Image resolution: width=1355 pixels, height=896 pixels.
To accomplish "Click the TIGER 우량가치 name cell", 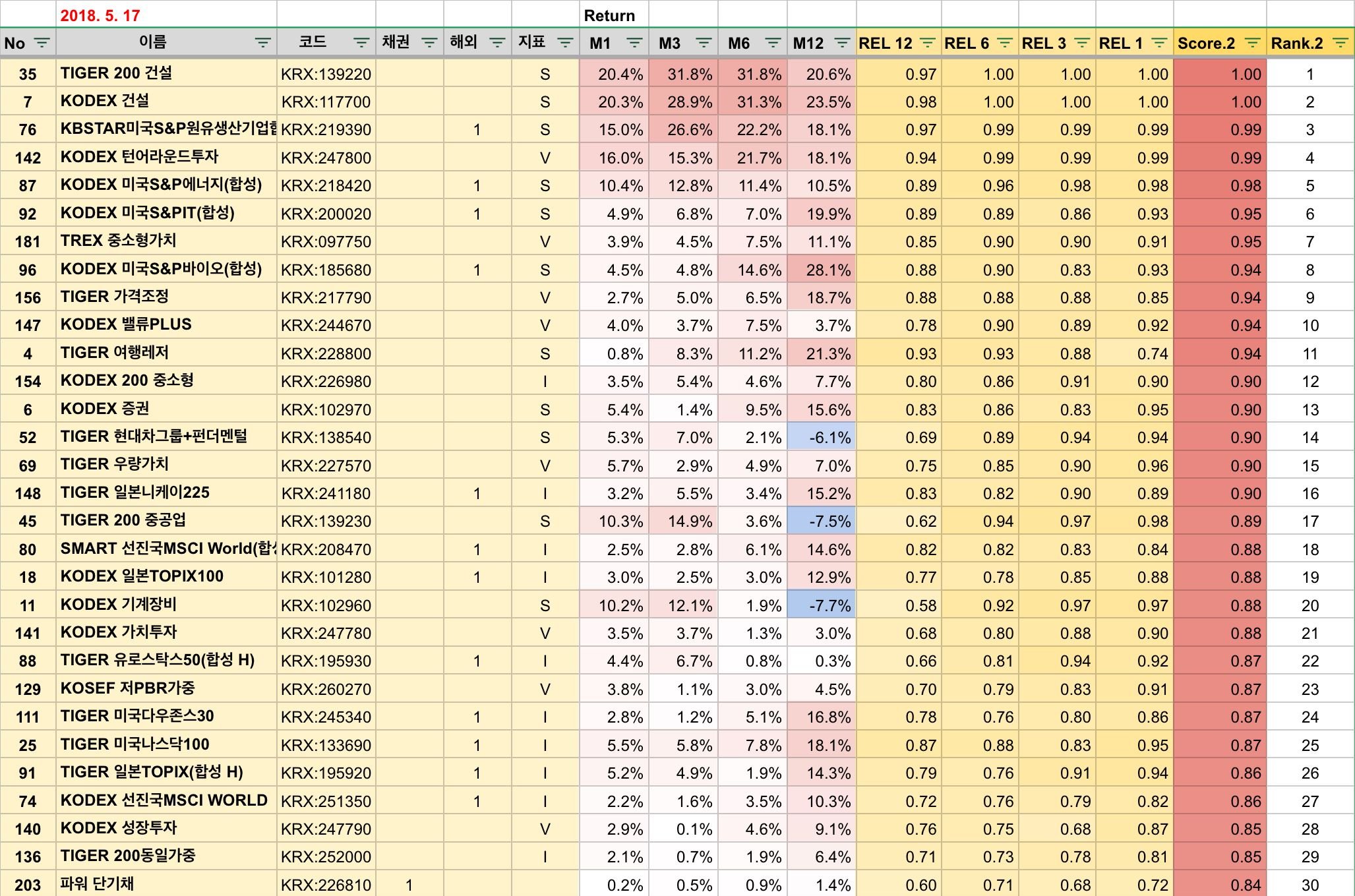I will 166,465.
